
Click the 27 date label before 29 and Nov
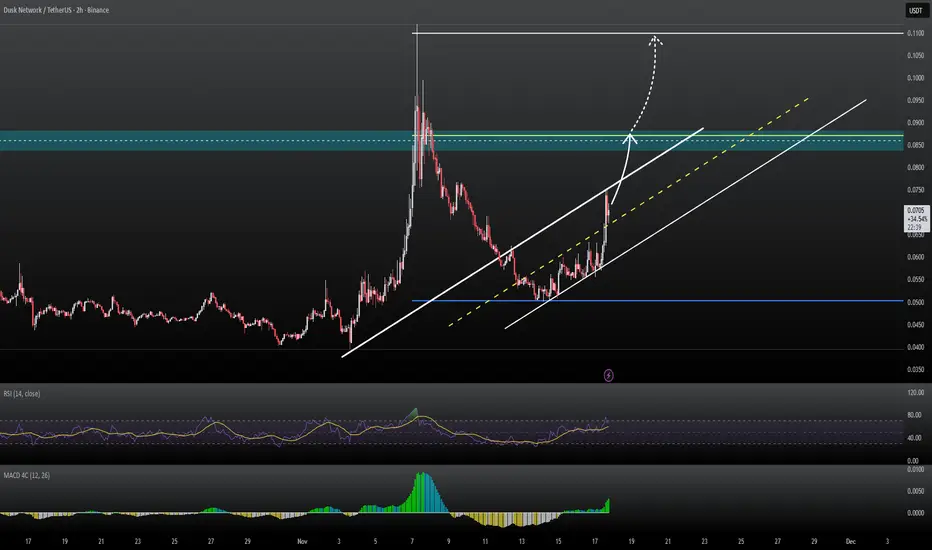(x=211, y=541)
